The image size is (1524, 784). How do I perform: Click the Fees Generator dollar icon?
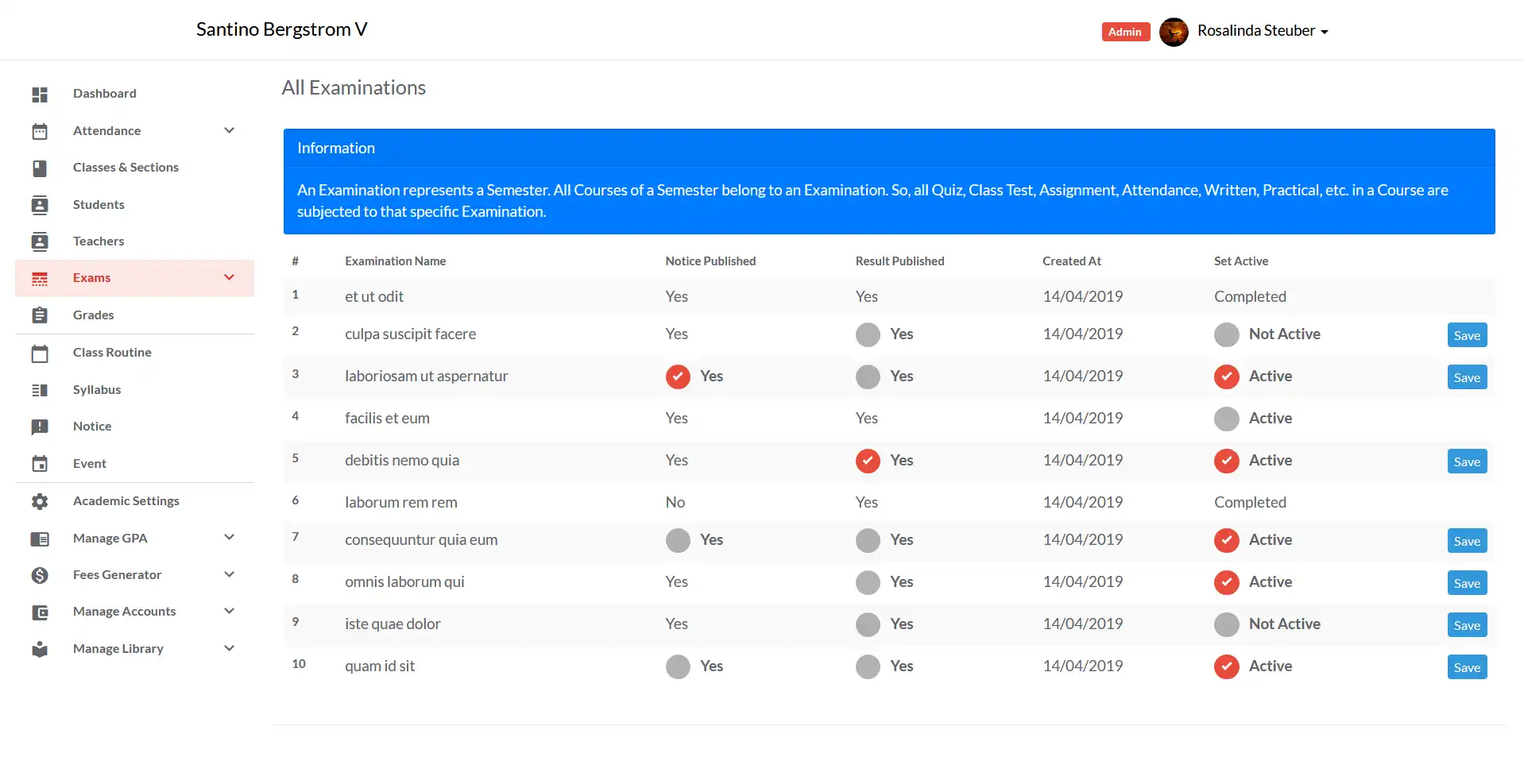coord(40,575)
